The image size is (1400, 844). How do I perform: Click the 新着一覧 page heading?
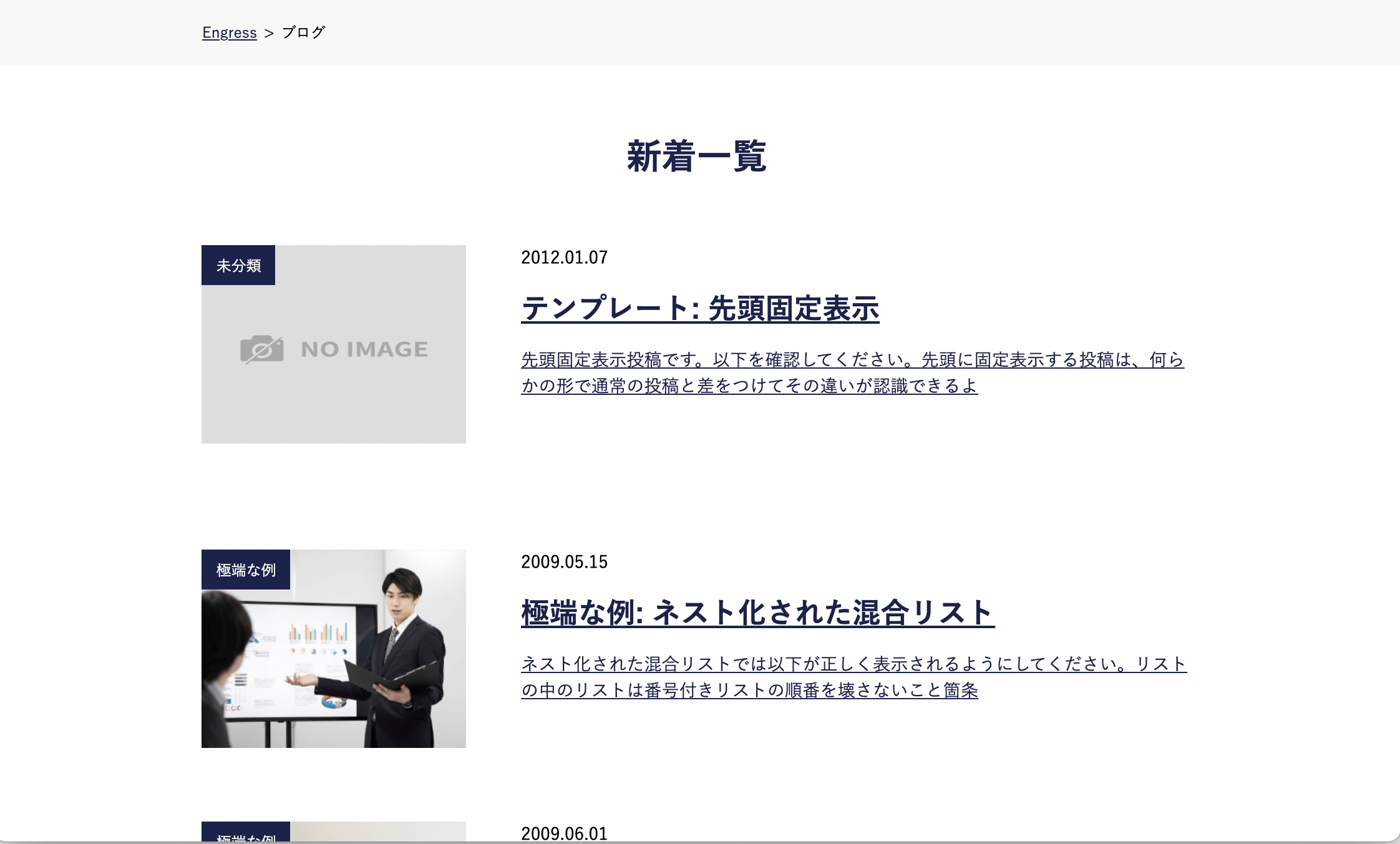tap(696, 157)
